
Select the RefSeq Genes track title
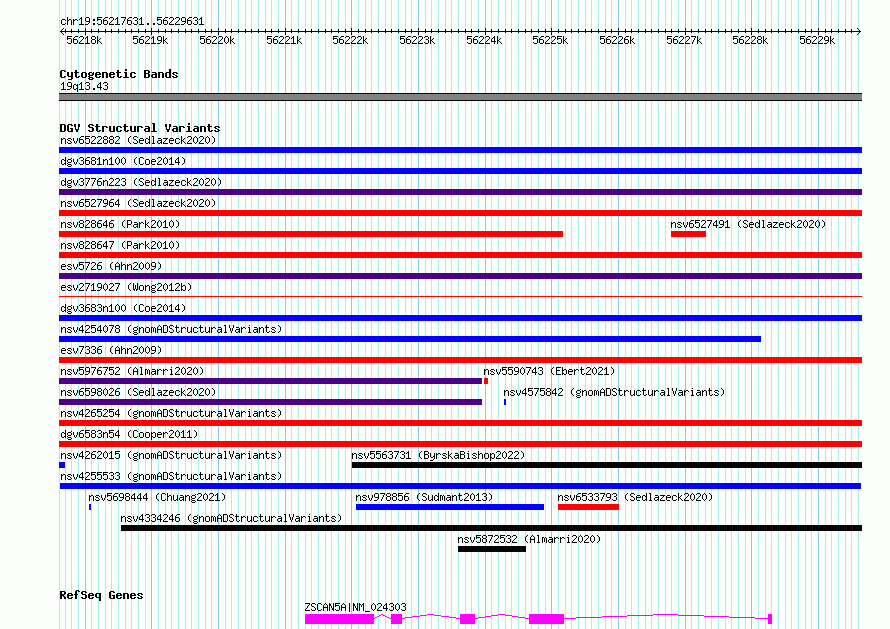click(x=101, y=595)
